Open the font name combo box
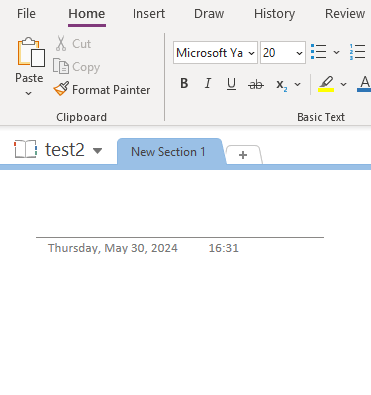The height and width of the screenshot is (395, 371). coord(215,53)
